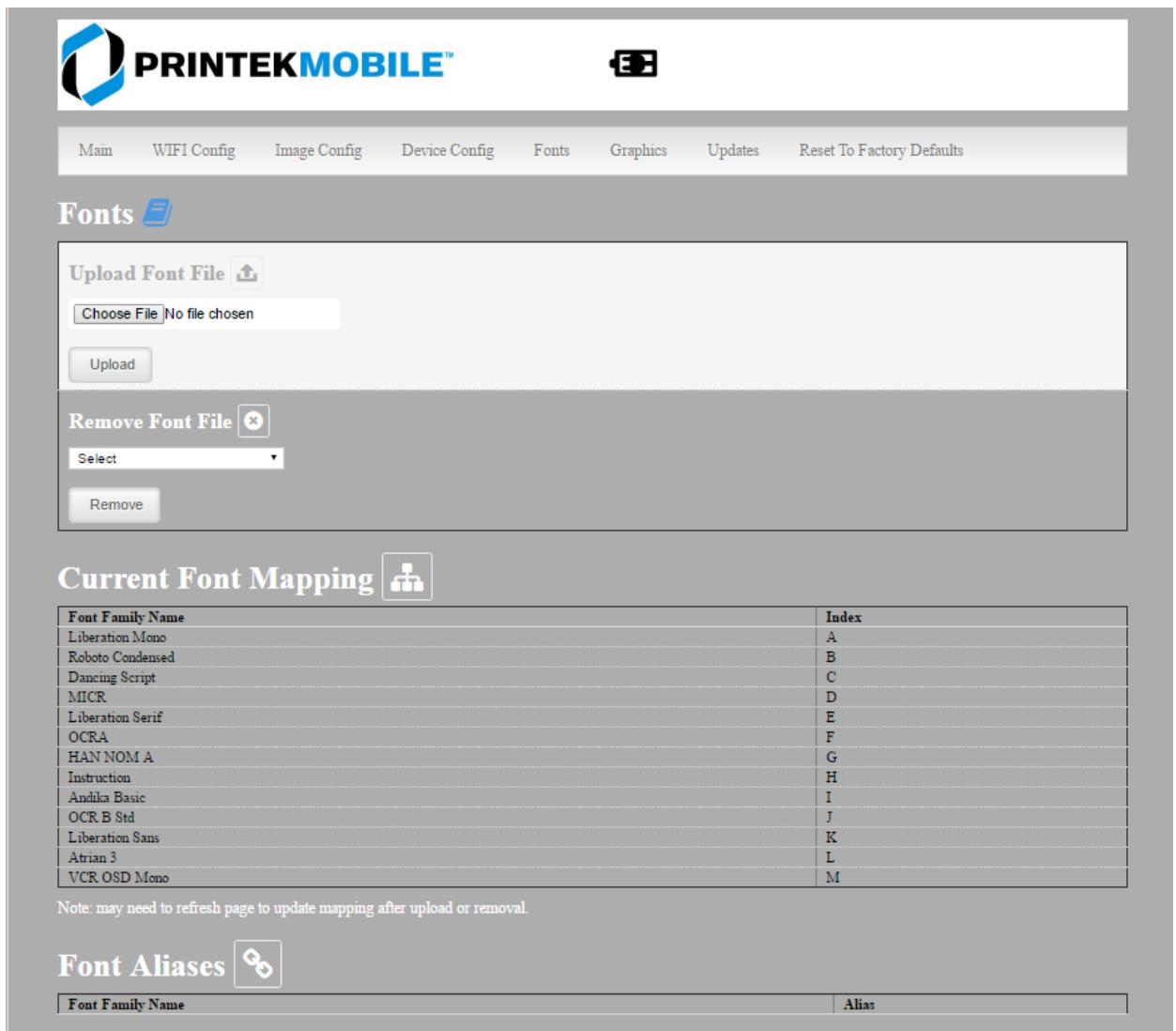Click the X icon next to Remove Font File
This screenshot has height=1031, width=1176.
tap(253, 422)
